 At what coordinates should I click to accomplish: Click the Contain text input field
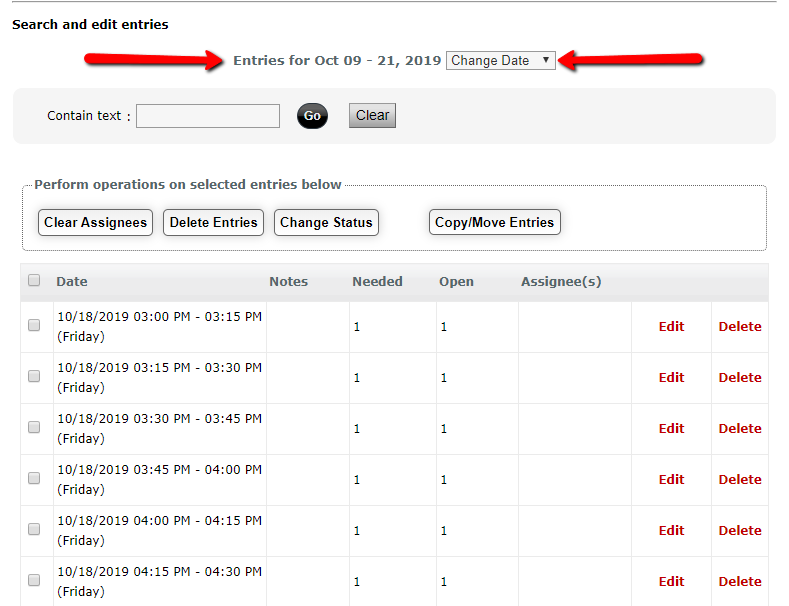[x=208, y=116]
